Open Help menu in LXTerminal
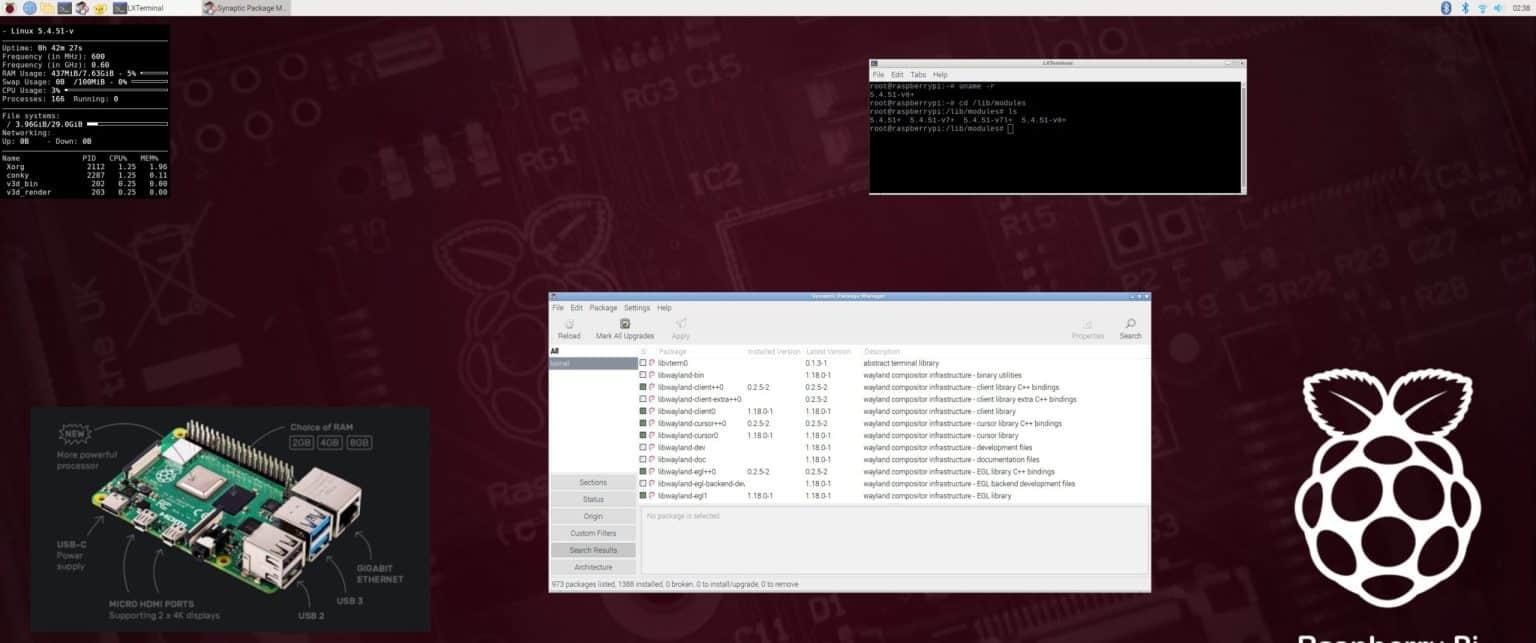The height and width of the screenshot is (643, 1536). (x=940, y=75)
